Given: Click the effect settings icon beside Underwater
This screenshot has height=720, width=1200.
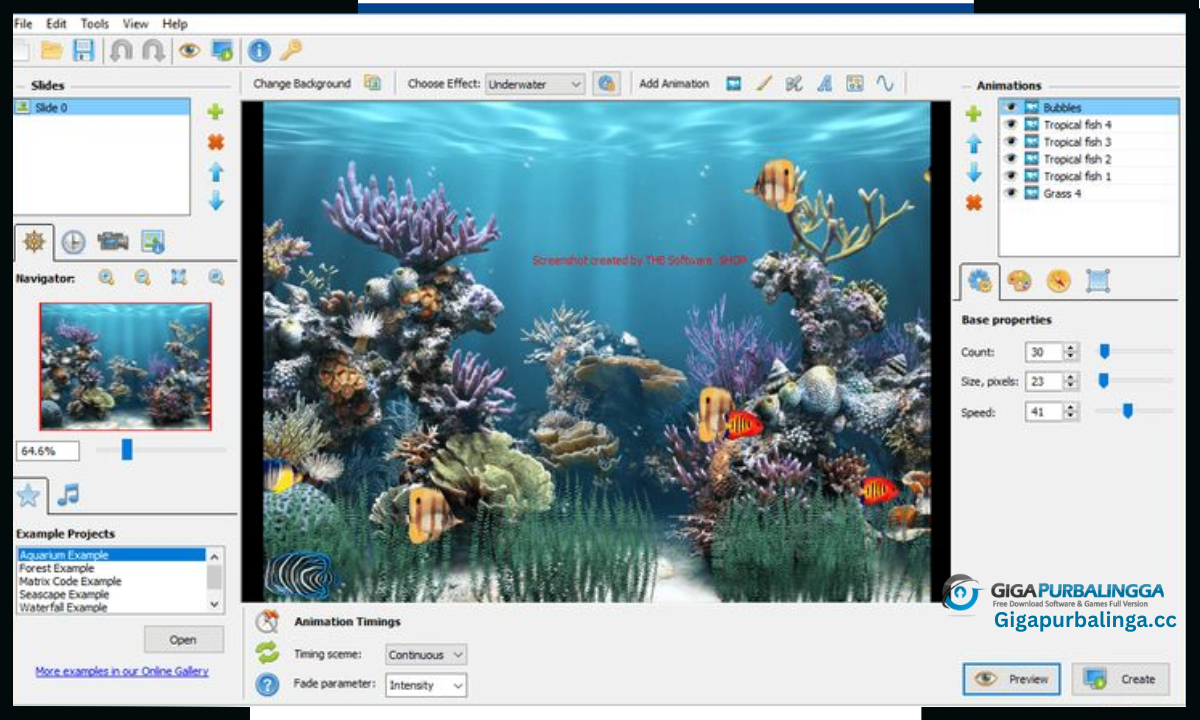Looking at the screenshot, I should click(x=606, y=84).
